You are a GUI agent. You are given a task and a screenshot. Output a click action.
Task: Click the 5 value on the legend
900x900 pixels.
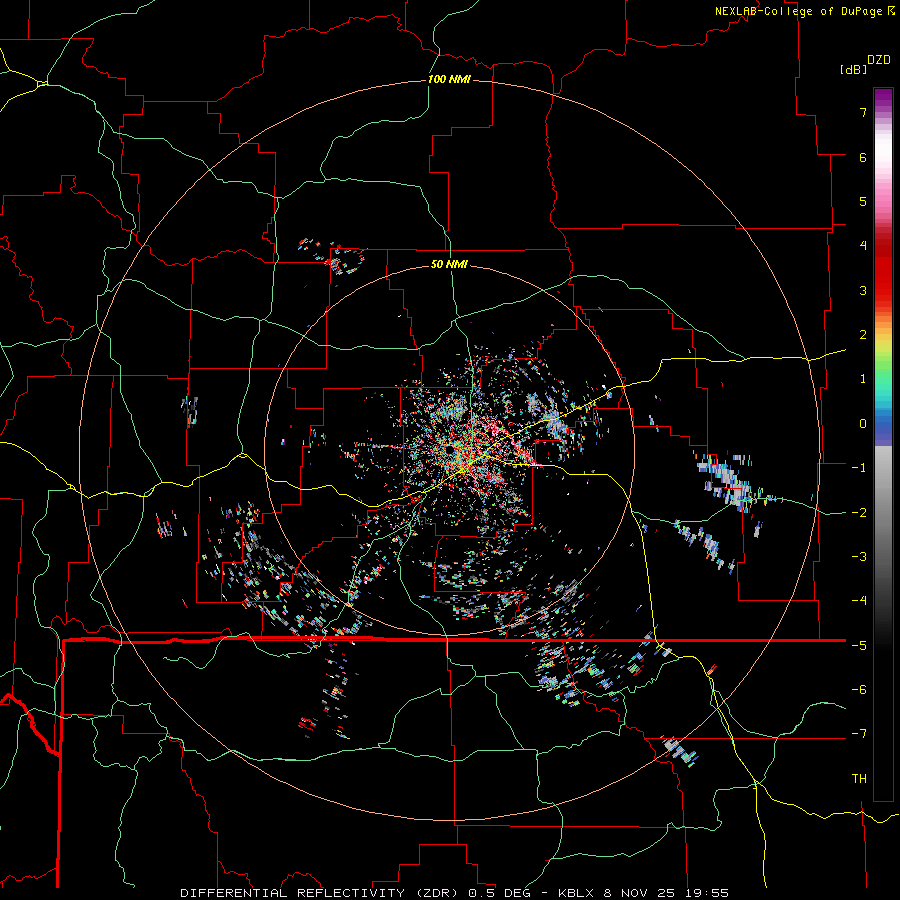click(x=863, y=201)
